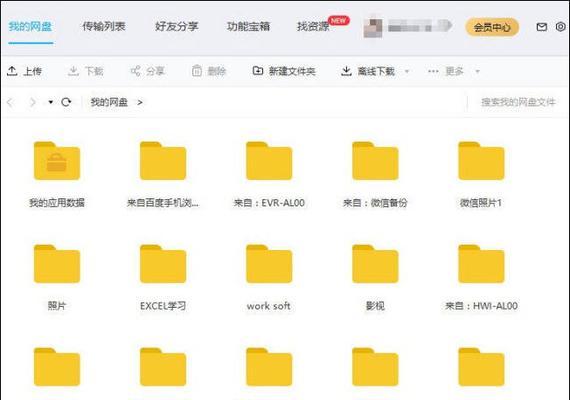Click 我的网盘 in the breadcrumb path

pyautogui.click(x=109, y=103)
